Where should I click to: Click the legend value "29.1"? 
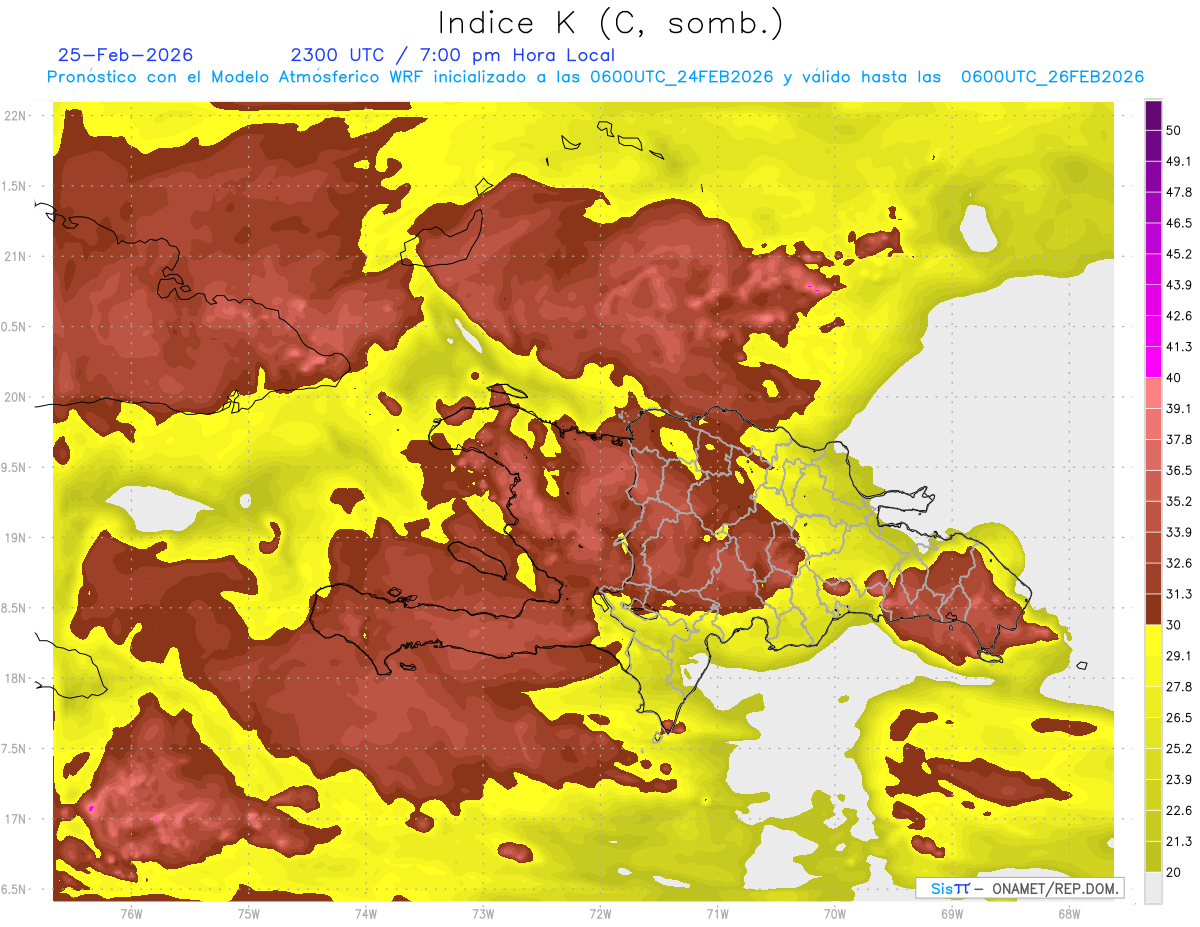[x=1179, y=655]
